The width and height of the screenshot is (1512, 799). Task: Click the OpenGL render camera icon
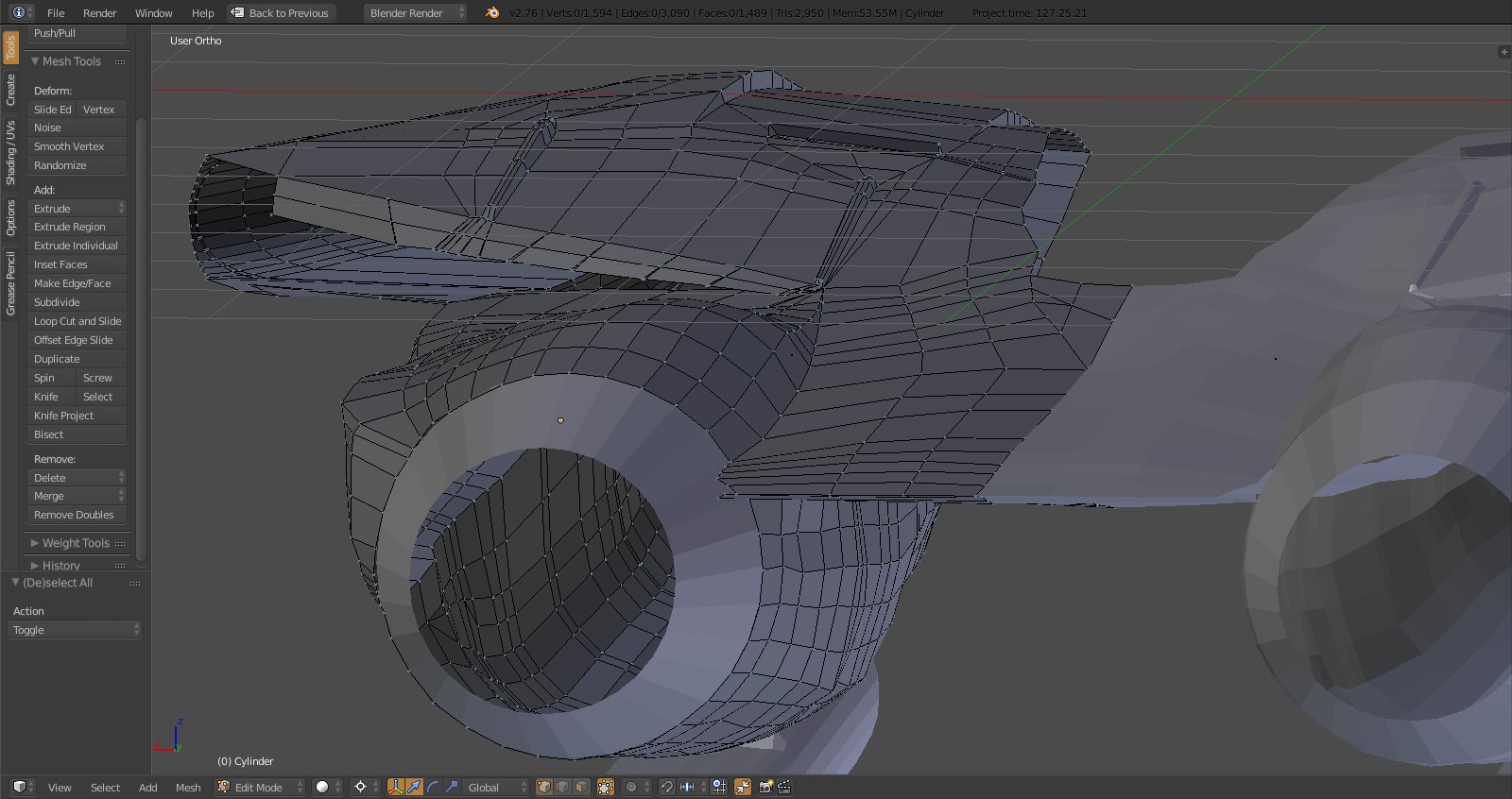pos(765,787)
